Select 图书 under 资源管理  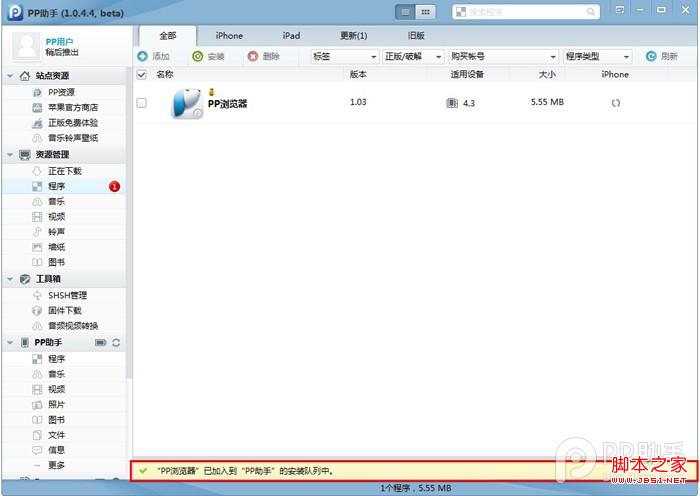point(64,262)
